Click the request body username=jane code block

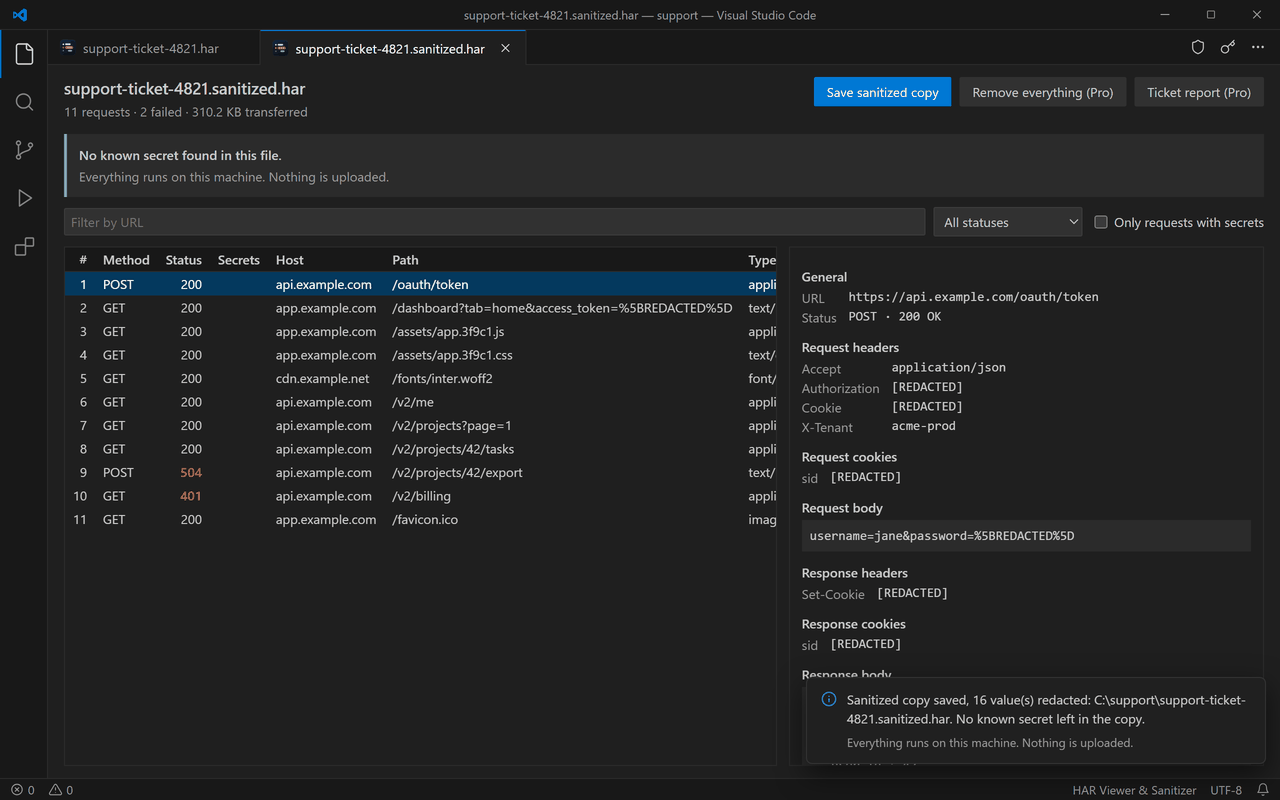coord(1026,536)
